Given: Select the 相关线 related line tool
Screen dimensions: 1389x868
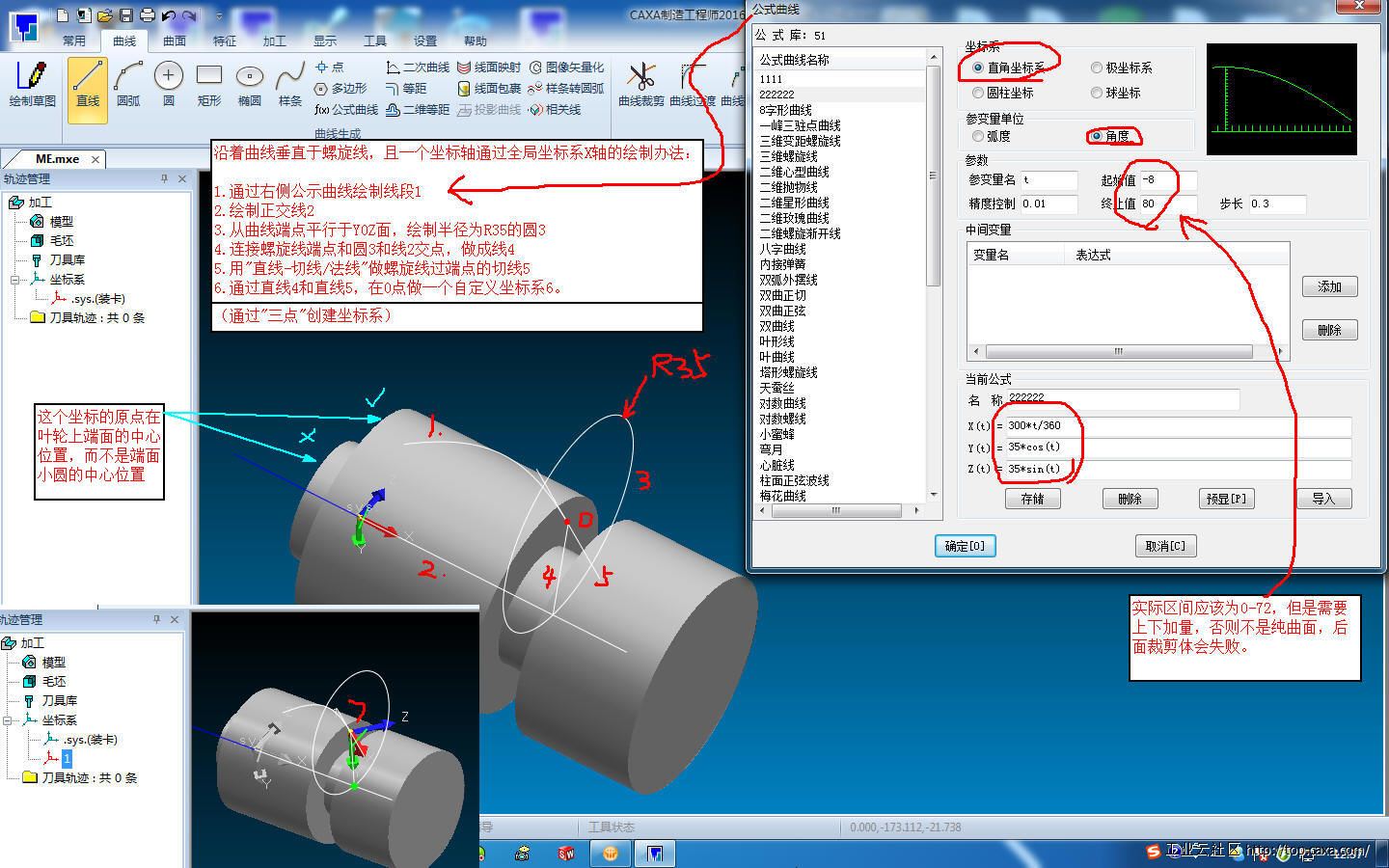Looking at the screenshot, I should pyautogui.click(x=555, y=109).
